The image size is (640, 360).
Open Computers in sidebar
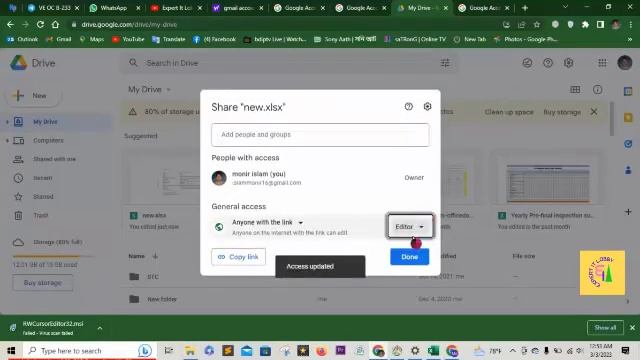point(48,140)
